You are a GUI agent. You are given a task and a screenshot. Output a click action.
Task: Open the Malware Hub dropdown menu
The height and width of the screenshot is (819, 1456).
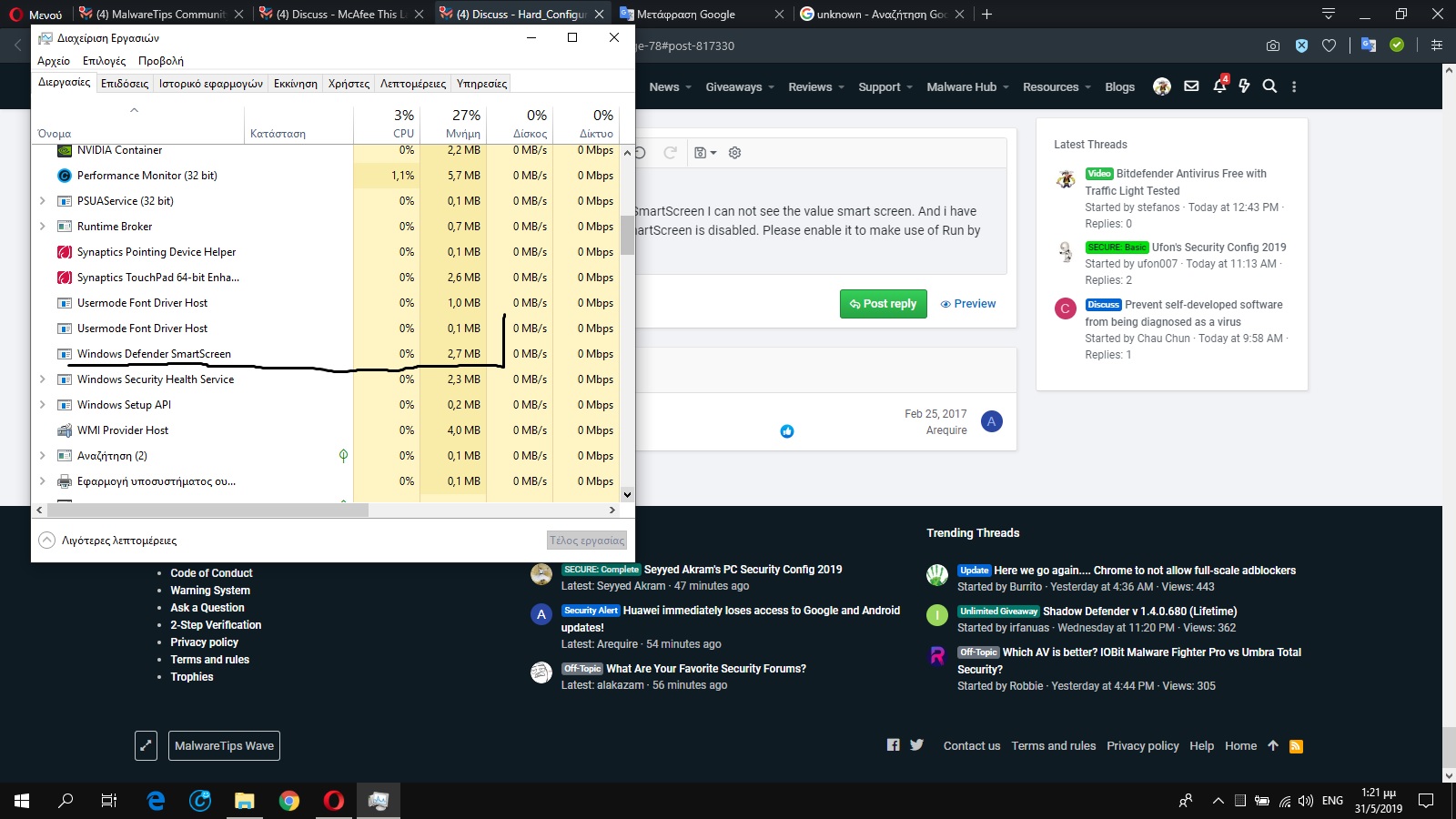(967, 87)
